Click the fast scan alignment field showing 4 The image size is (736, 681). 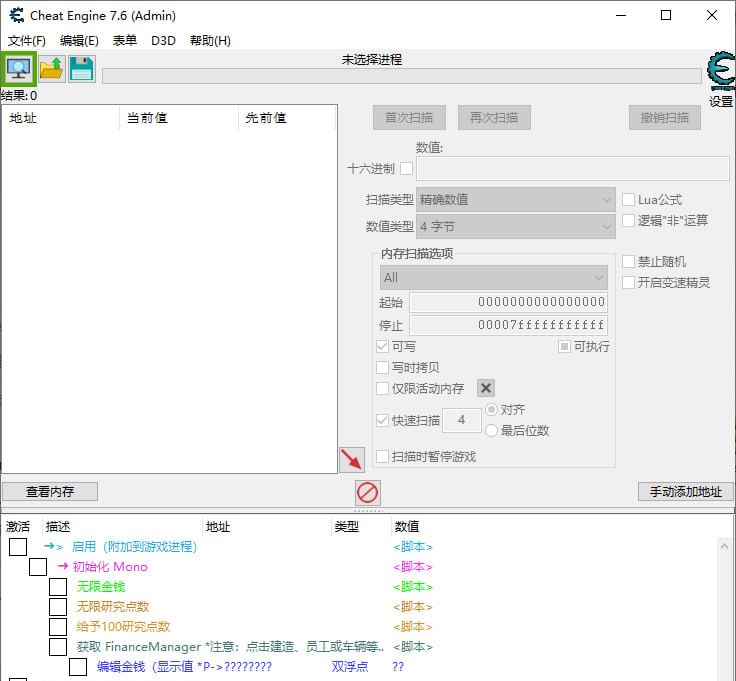[462, 420]
